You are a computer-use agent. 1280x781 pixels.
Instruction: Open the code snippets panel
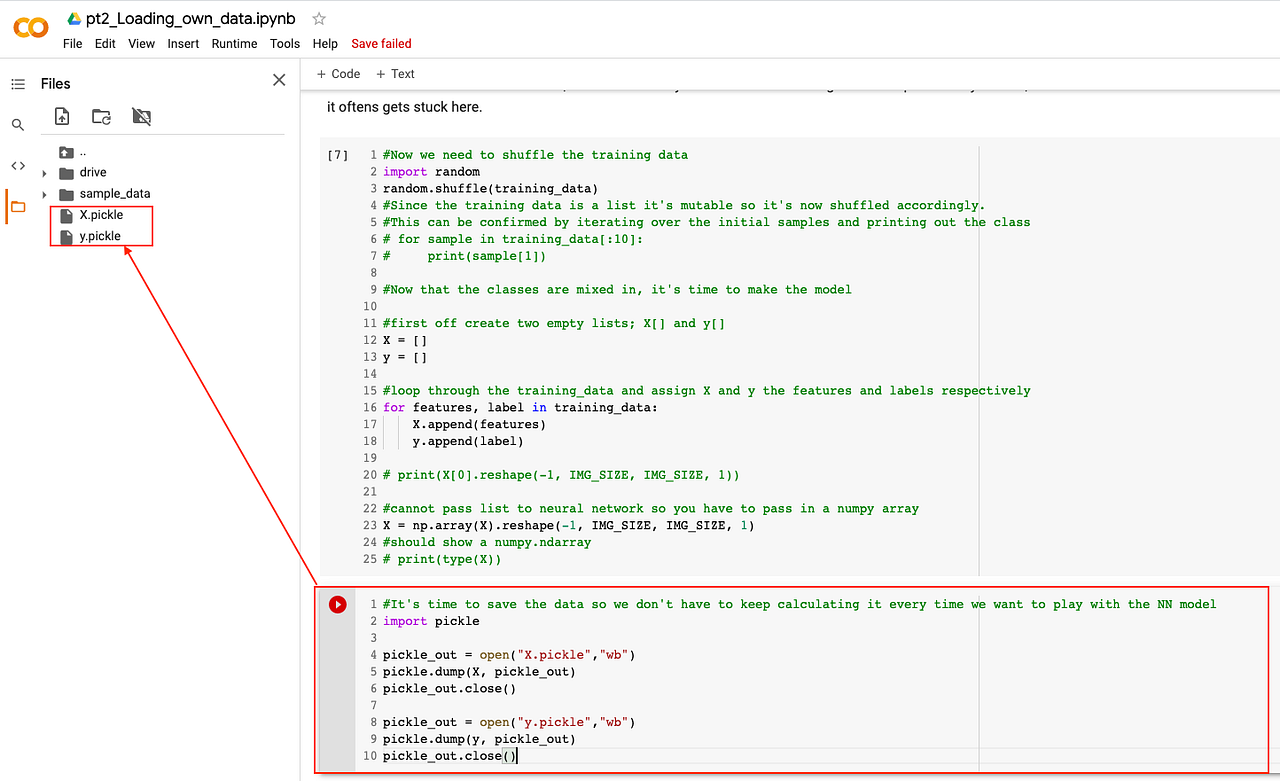click(18, 164)
